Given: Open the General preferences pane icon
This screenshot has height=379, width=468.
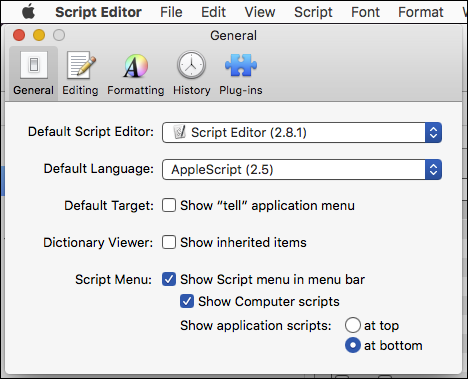Looking at the screenshot, I should pyautogui.click(x=33, y=73).
